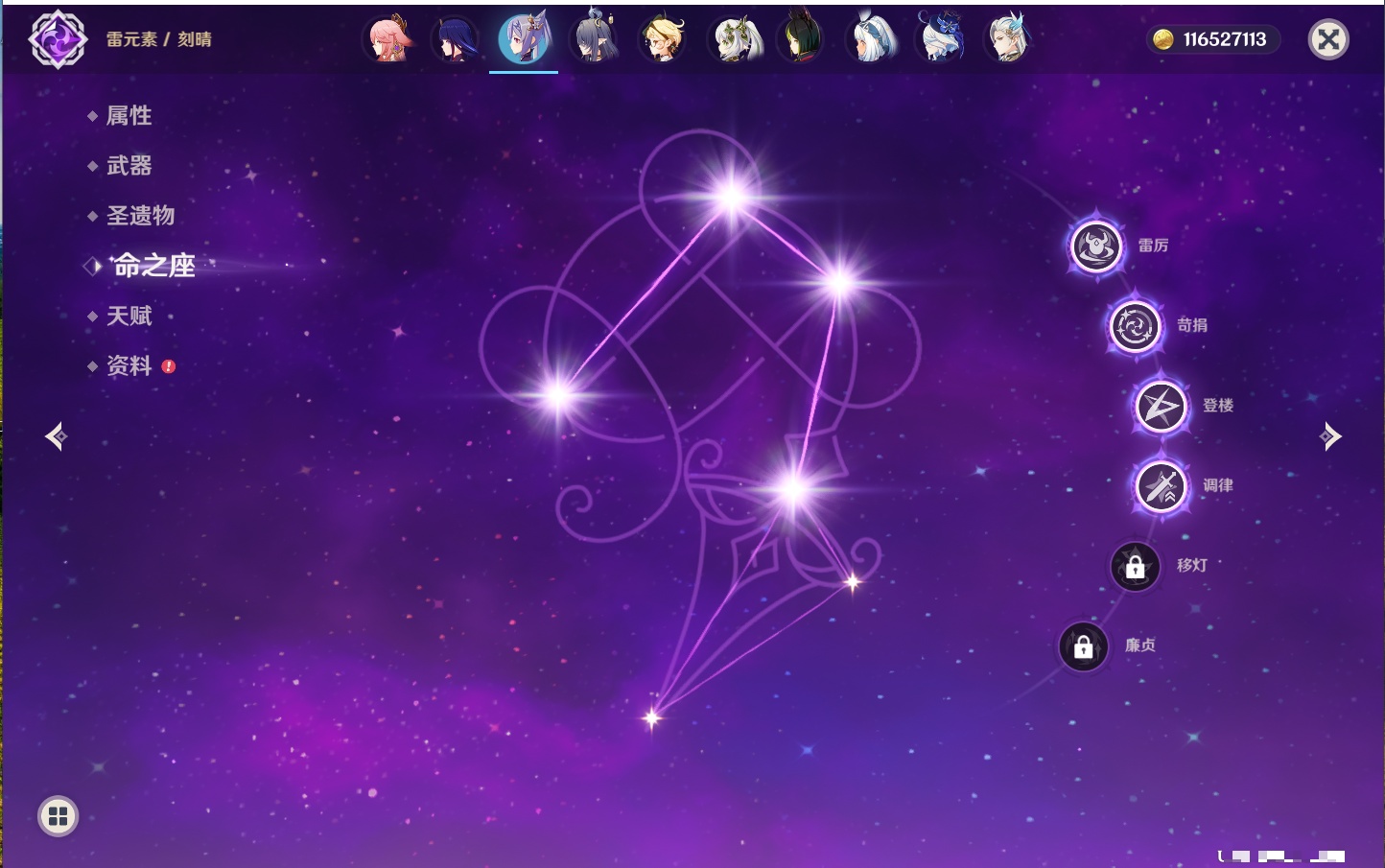Choose the gray-haired pointed-ear character avatar

pyautogui.click(x=595, y=39)
